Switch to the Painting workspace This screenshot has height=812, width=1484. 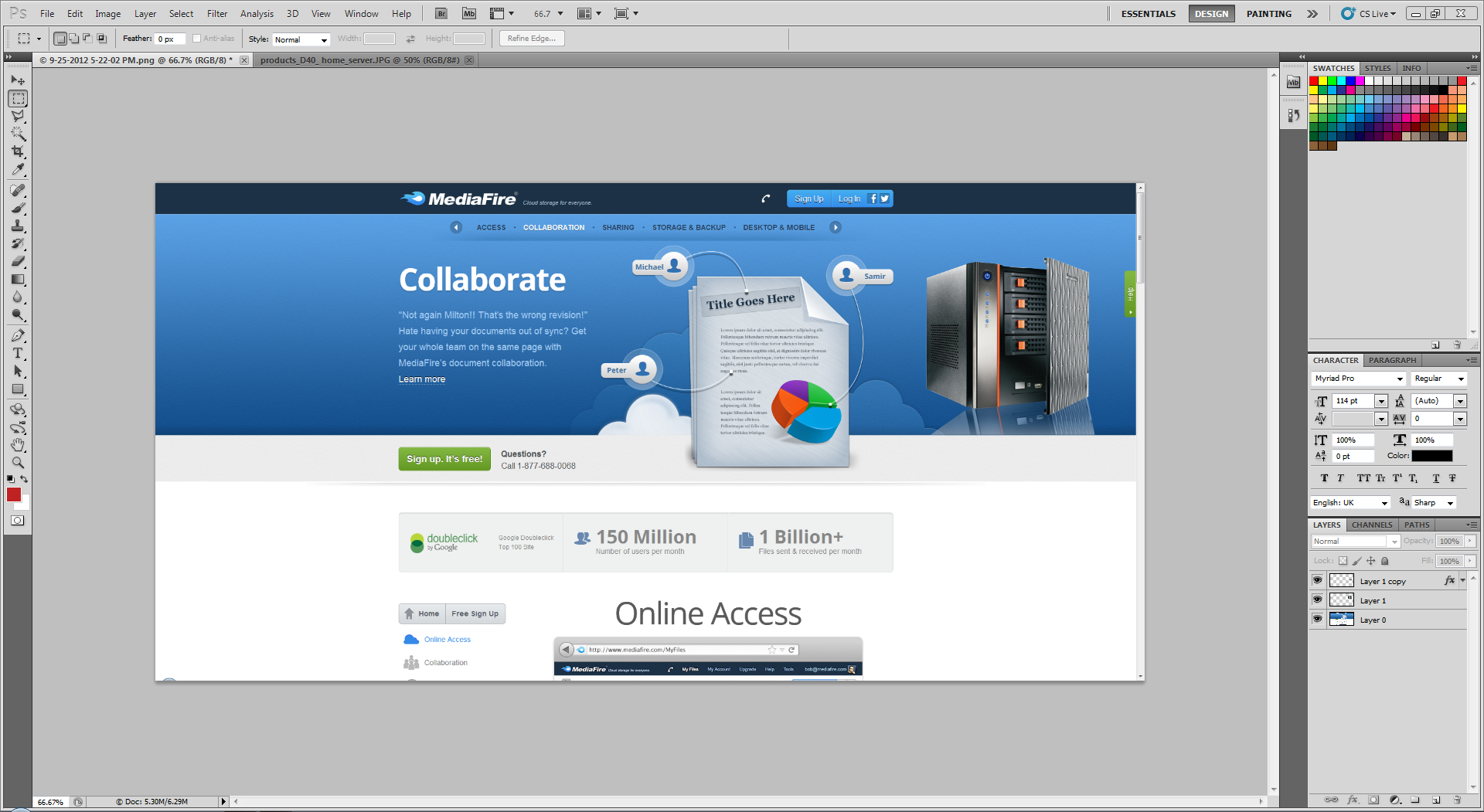point(1268,14)
